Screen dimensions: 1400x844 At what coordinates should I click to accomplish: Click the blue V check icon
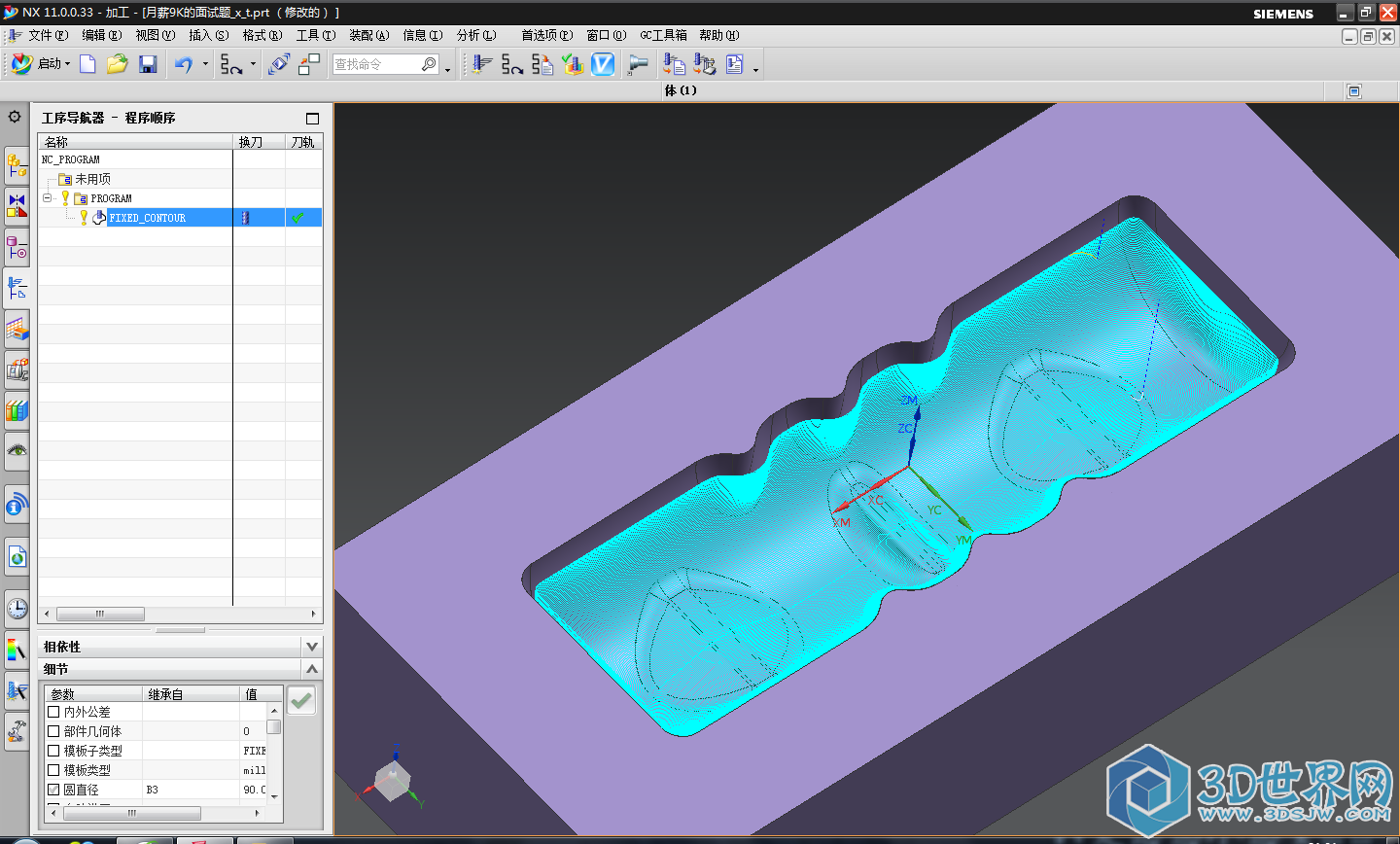coord(603,64)
